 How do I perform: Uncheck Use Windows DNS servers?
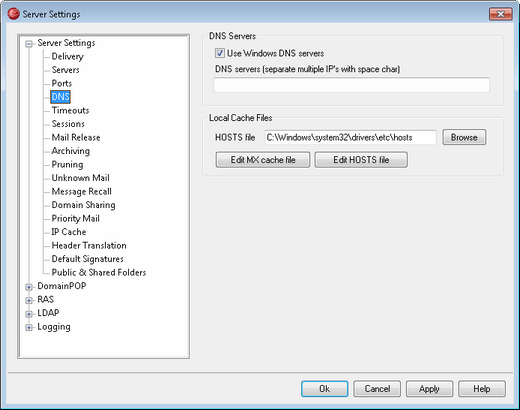point(220,53)
